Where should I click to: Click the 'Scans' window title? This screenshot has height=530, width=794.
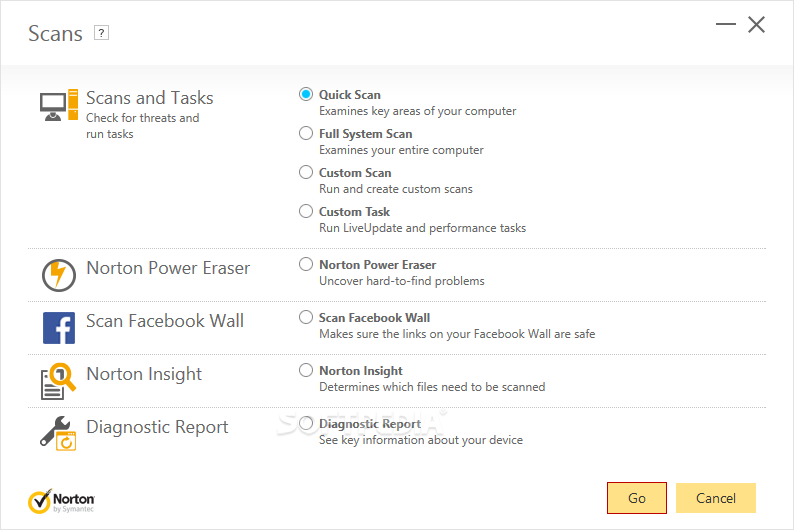click(x=55, y=33)
